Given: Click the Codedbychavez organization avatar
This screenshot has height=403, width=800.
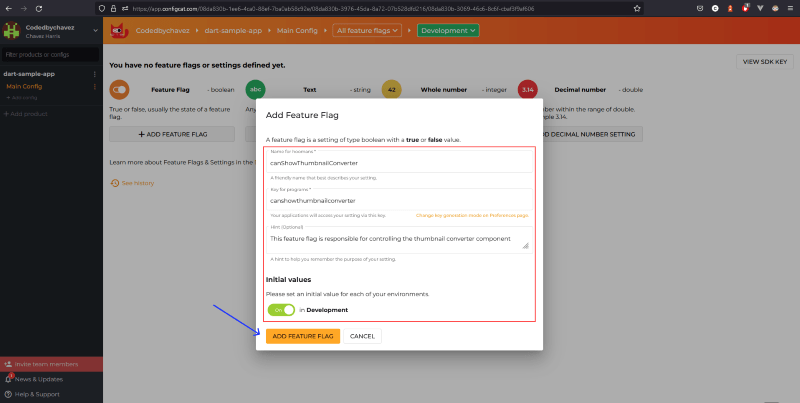Looking at the screenshot, I should tap(11, 31).
